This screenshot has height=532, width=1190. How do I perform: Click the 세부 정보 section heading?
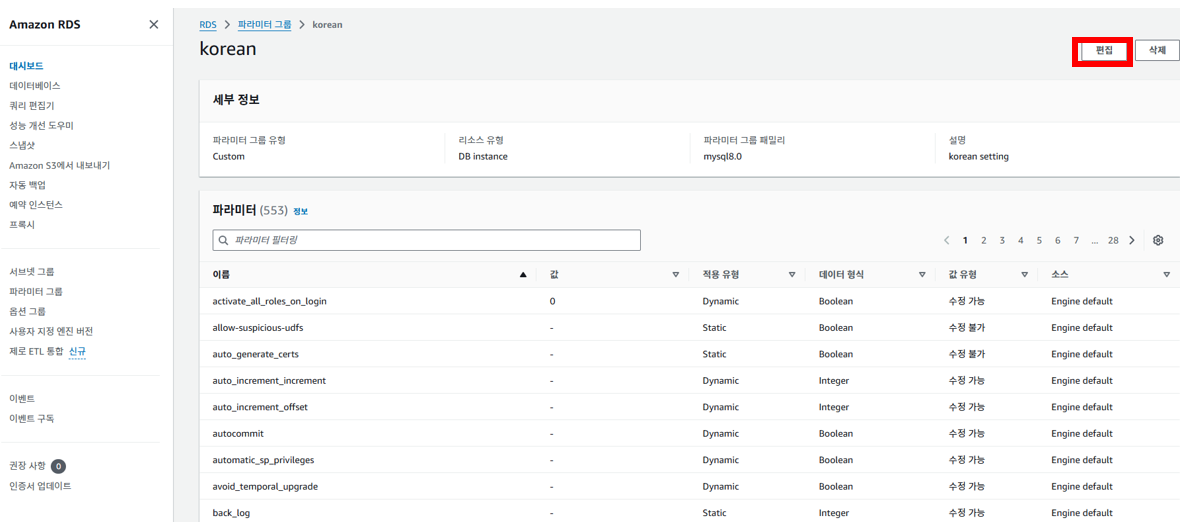pyautogui.click(x=236, y=100)
